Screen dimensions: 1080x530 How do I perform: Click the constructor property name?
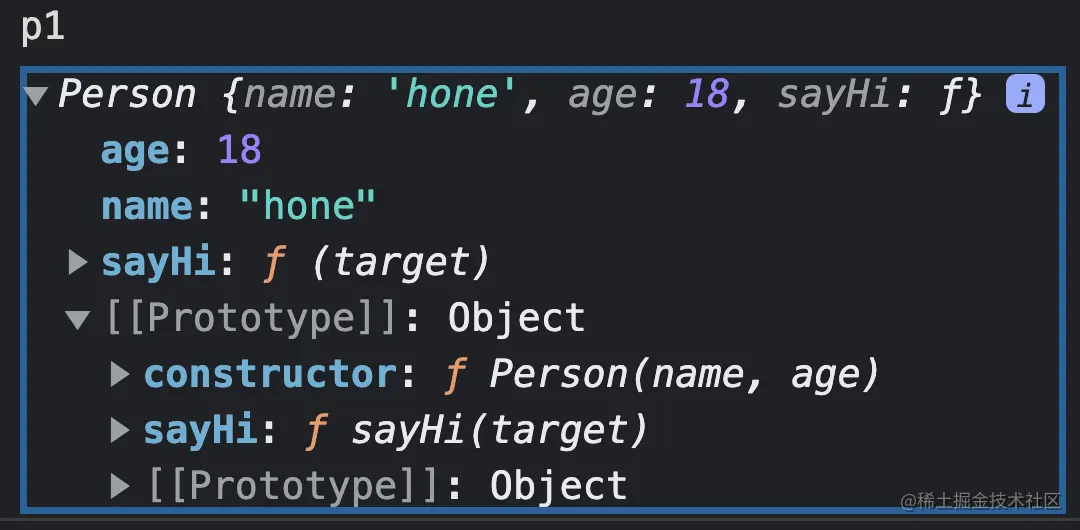270,375
